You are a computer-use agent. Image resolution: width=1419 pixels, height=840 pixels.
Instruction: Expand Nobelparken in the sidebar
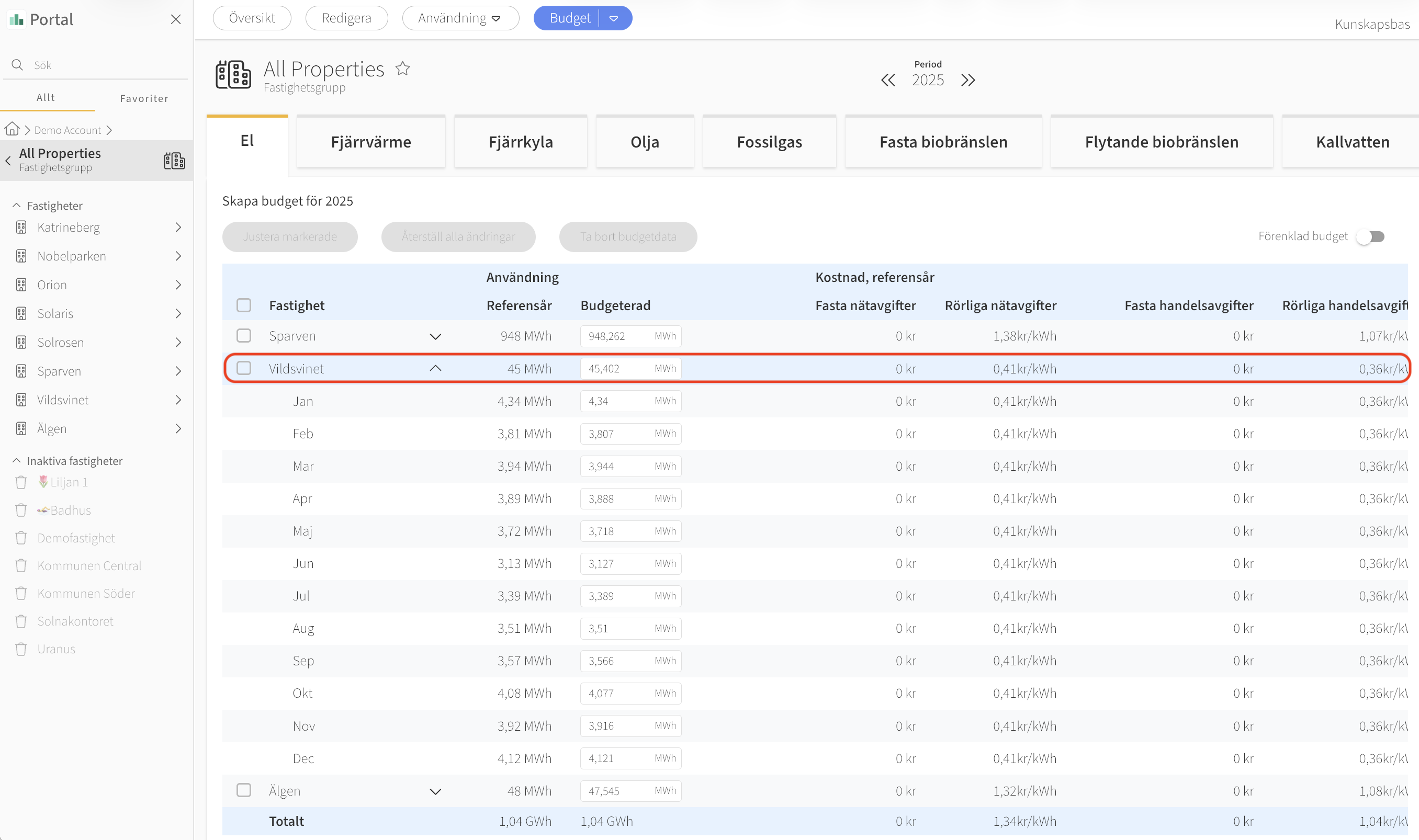(x=178, y=256)
